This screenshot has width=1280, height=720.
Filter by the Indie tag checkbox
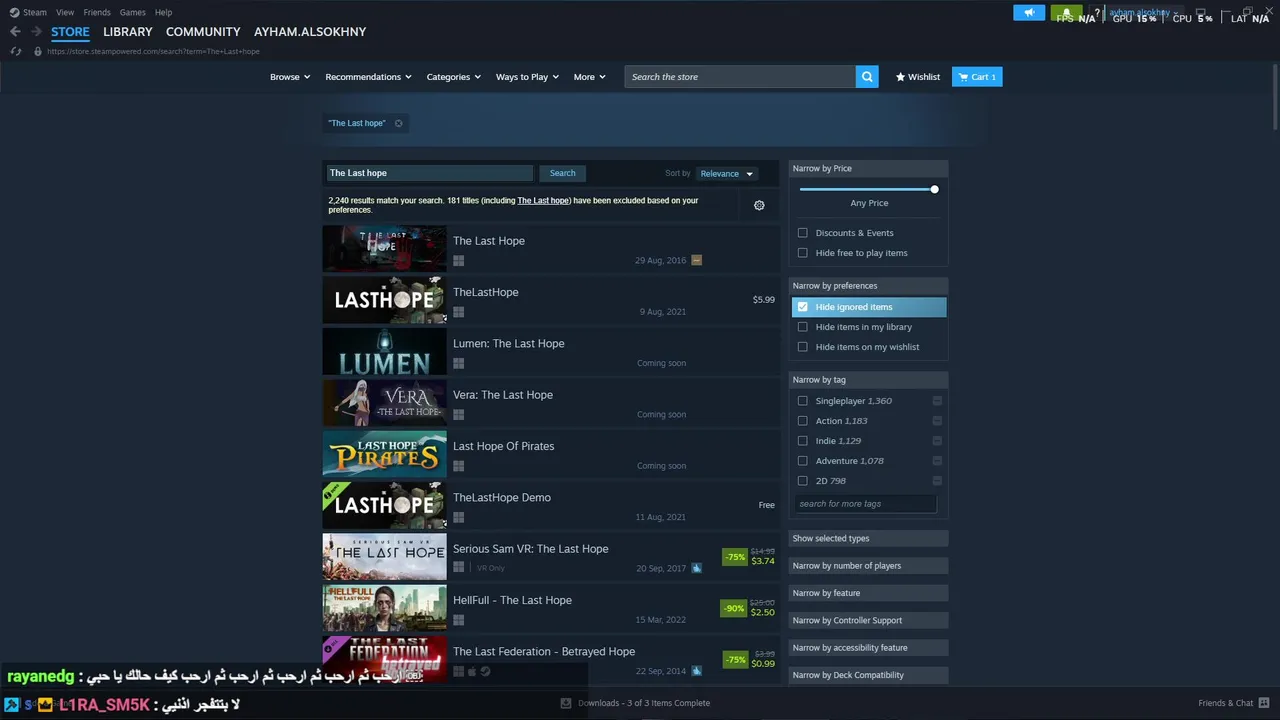802,441
